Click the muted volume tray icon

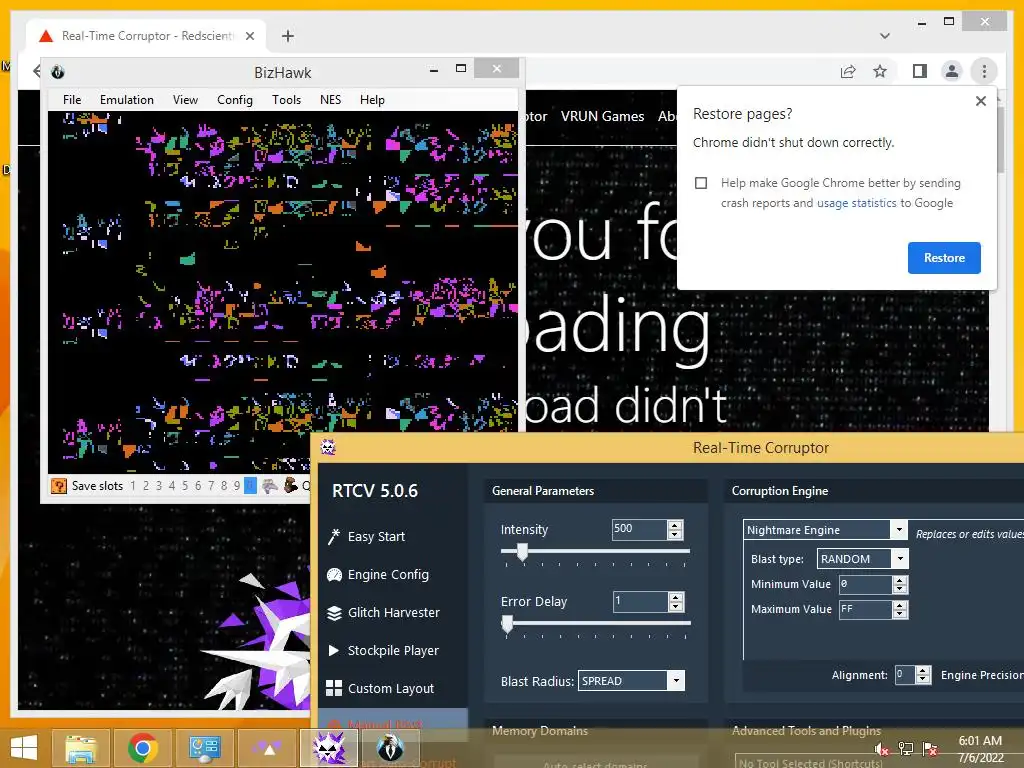tap(881, 749)
